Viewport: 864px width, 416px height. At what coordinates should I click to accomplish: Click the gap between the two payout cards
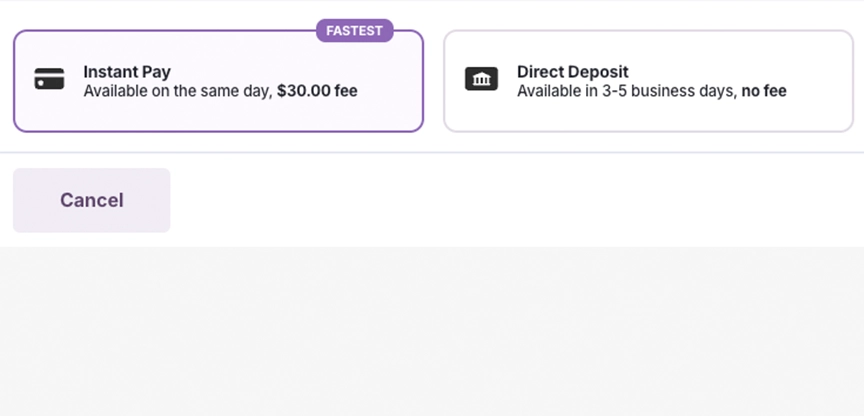pyautogui.click(x=434, y=81)
